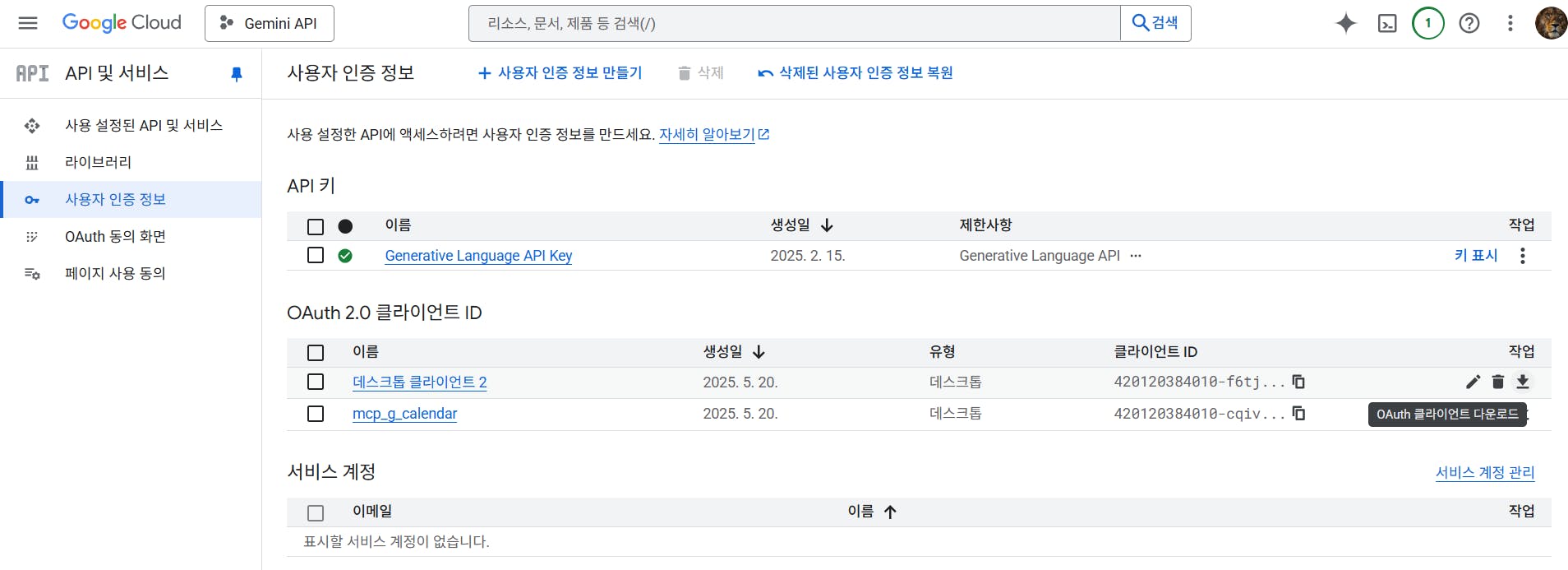Tick the 데스크톱 클라이언트 2 row checkbox
Viewport: 1568px width, 570px height.
(316, 382)
